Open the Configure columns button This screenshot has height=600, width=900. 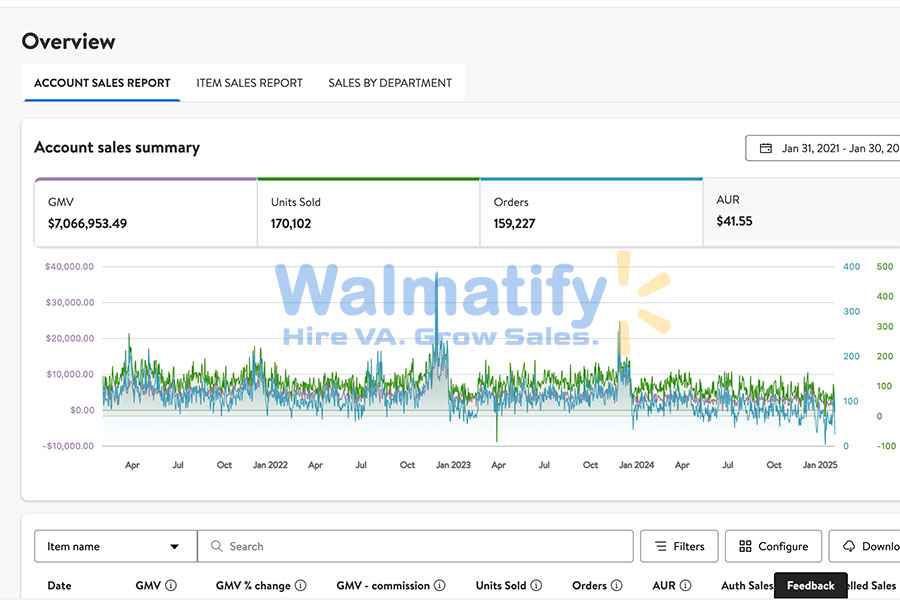[773, 546]
